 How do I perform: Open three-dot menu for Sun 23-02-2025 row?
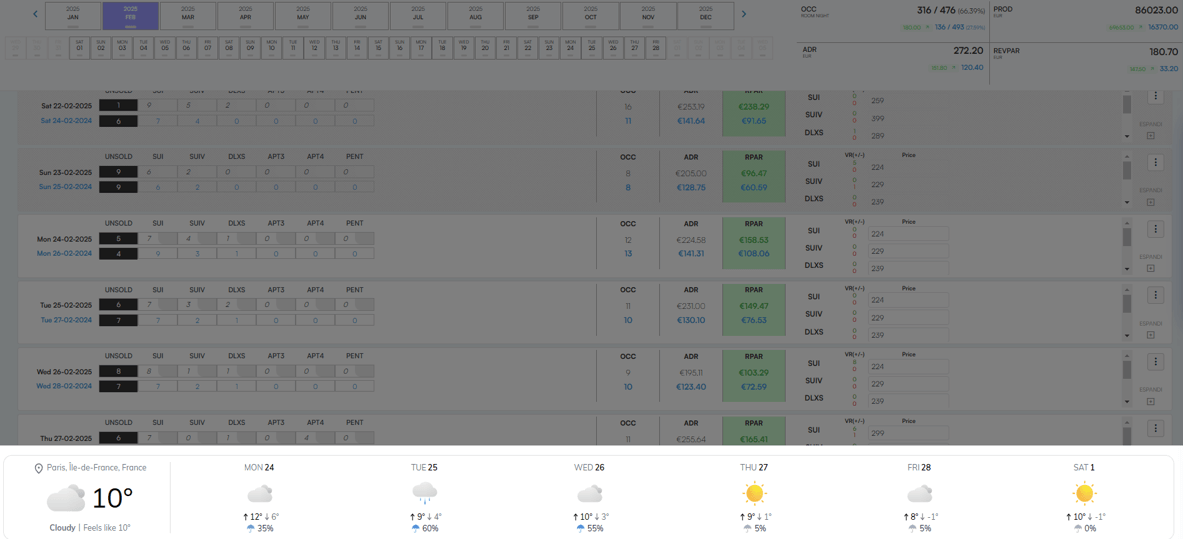(x=1155, y=162)
